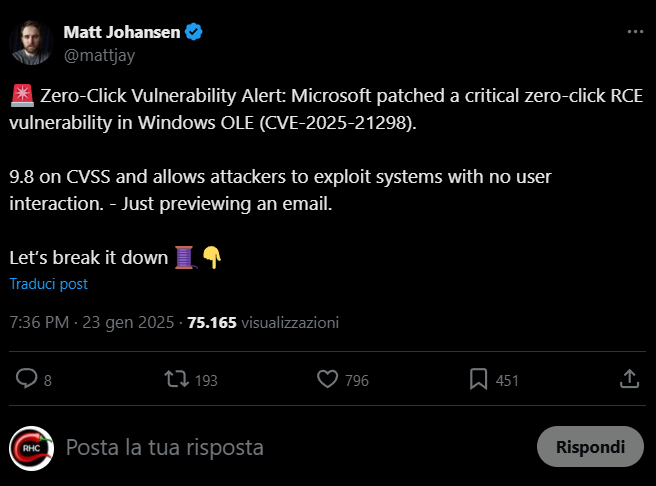Open the three-dot more options menu

pyautogui.click(x=635, y=32)
